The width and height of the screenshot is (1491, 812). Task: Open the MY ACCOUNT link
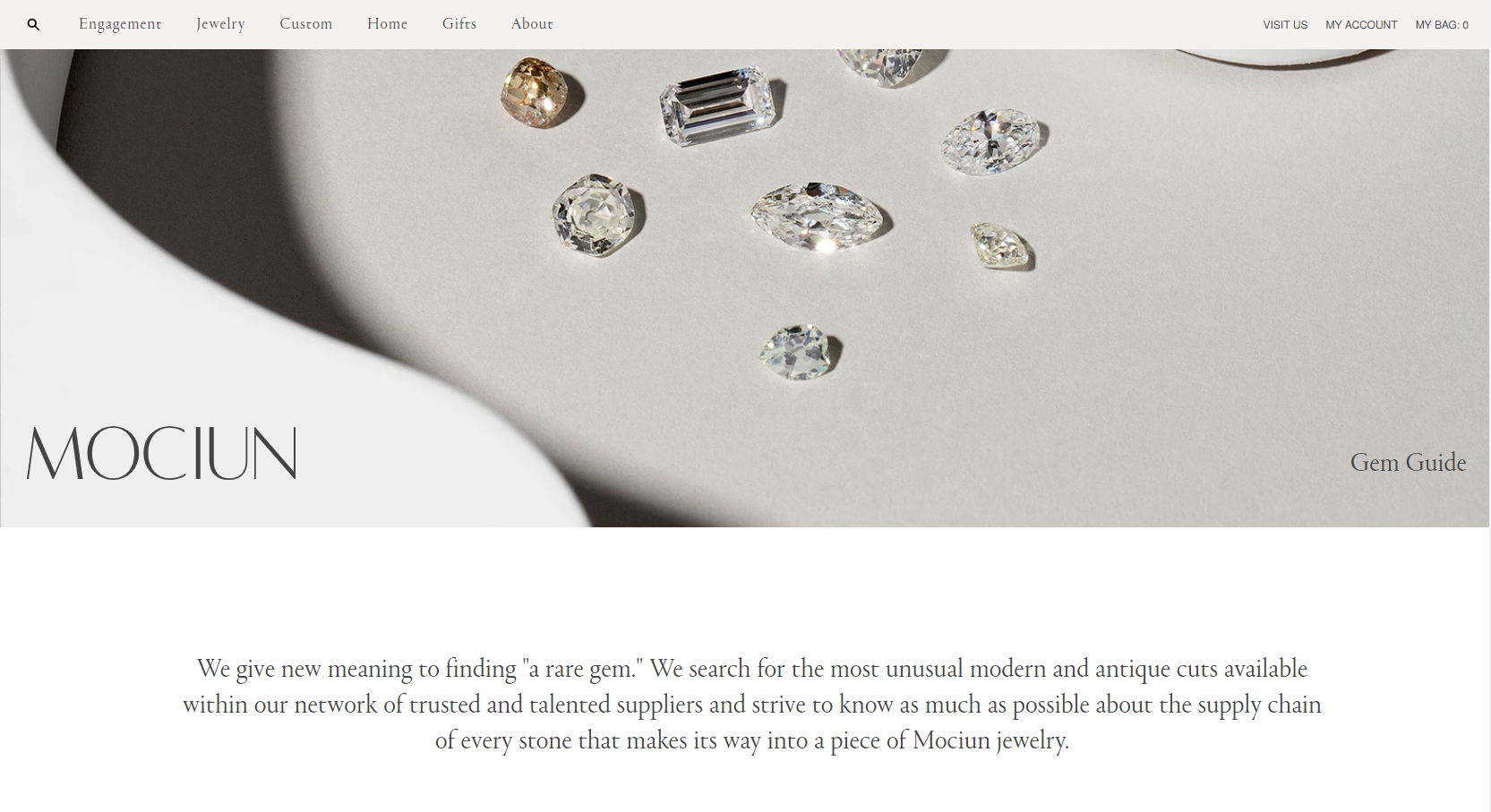click(1361, 25)
